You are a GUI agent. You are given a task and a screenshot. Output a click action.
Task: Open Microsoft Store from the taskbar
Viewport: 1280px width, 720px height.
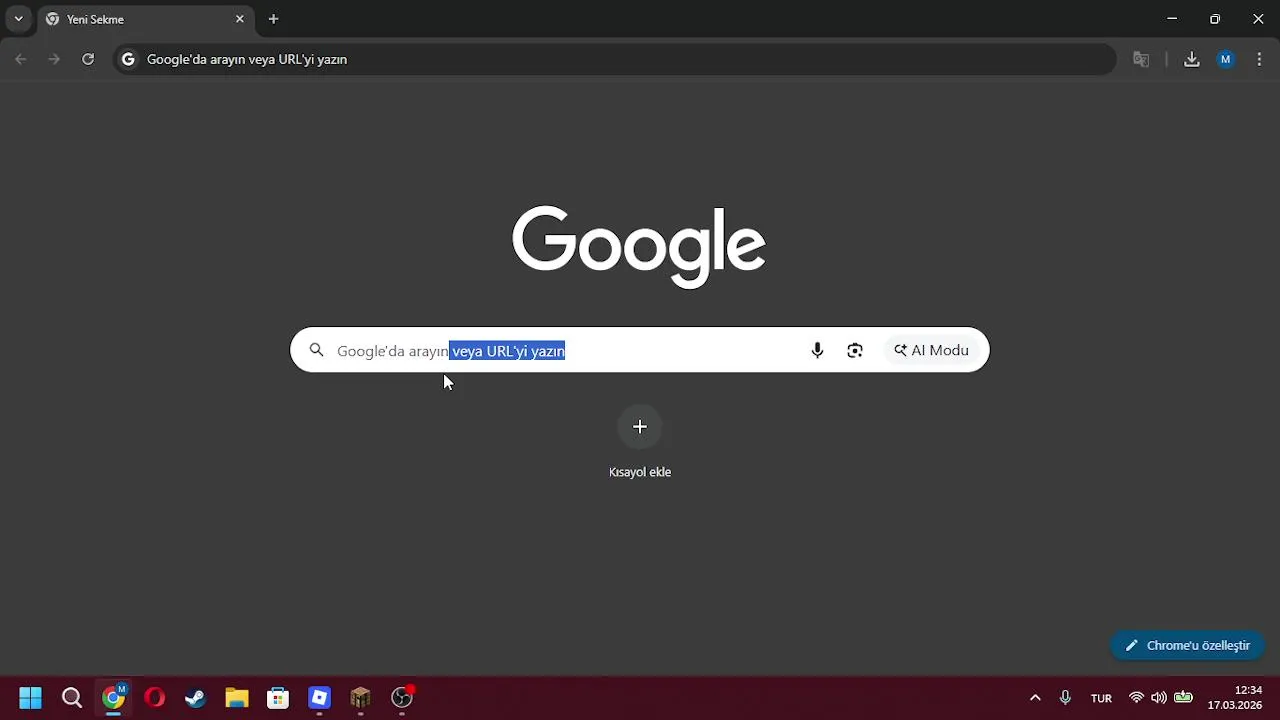click(x=278, y=698)
